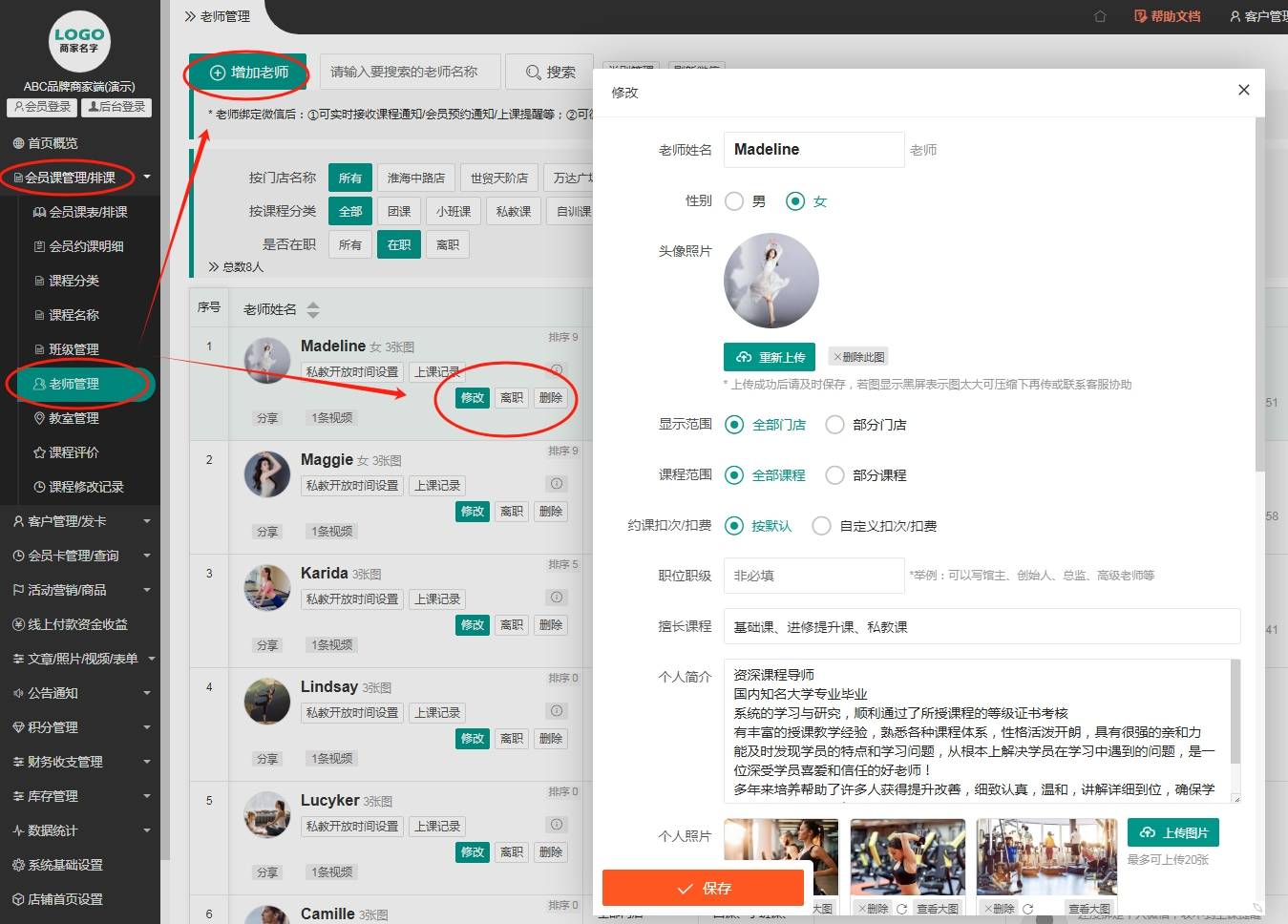Click the search 搜索 button
This screenshot has height=924, width=1288.
tap(551, 73)
